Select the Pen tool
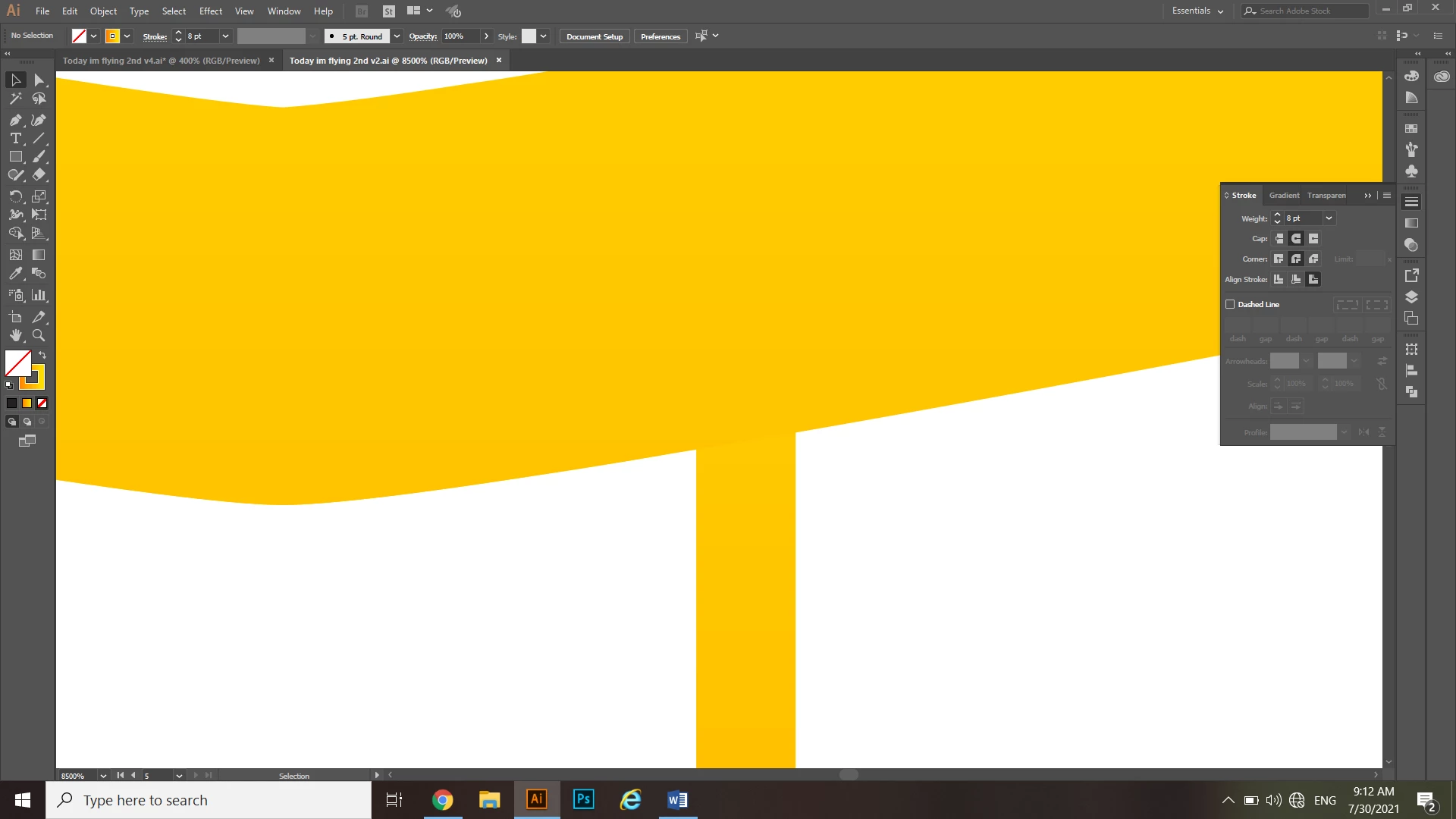This screenshot has width=1456, height=819. pyautogui.click(x=15, y=120)
